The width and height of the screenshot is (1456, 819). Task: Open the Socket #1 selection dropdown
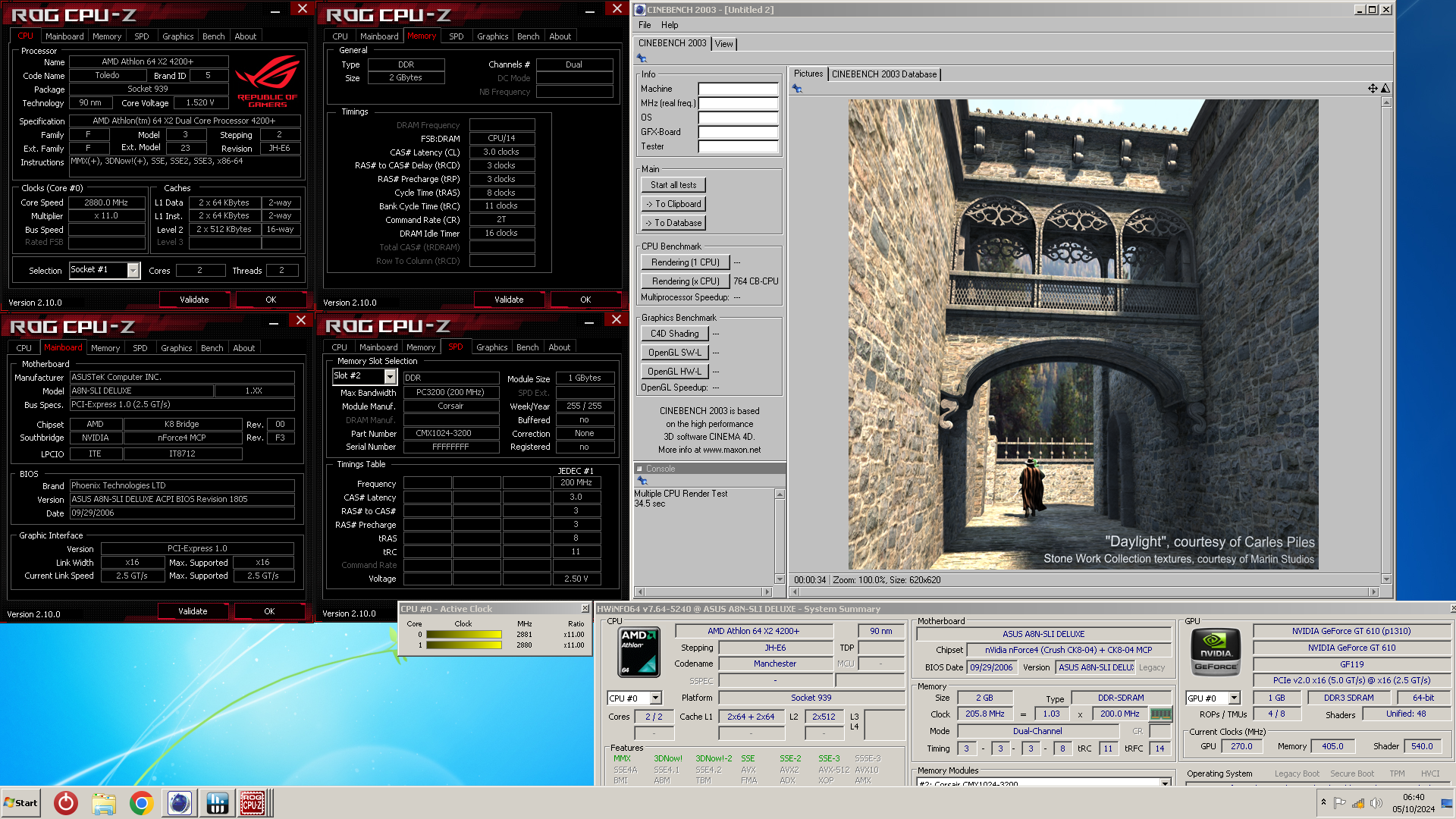(133, 270)
